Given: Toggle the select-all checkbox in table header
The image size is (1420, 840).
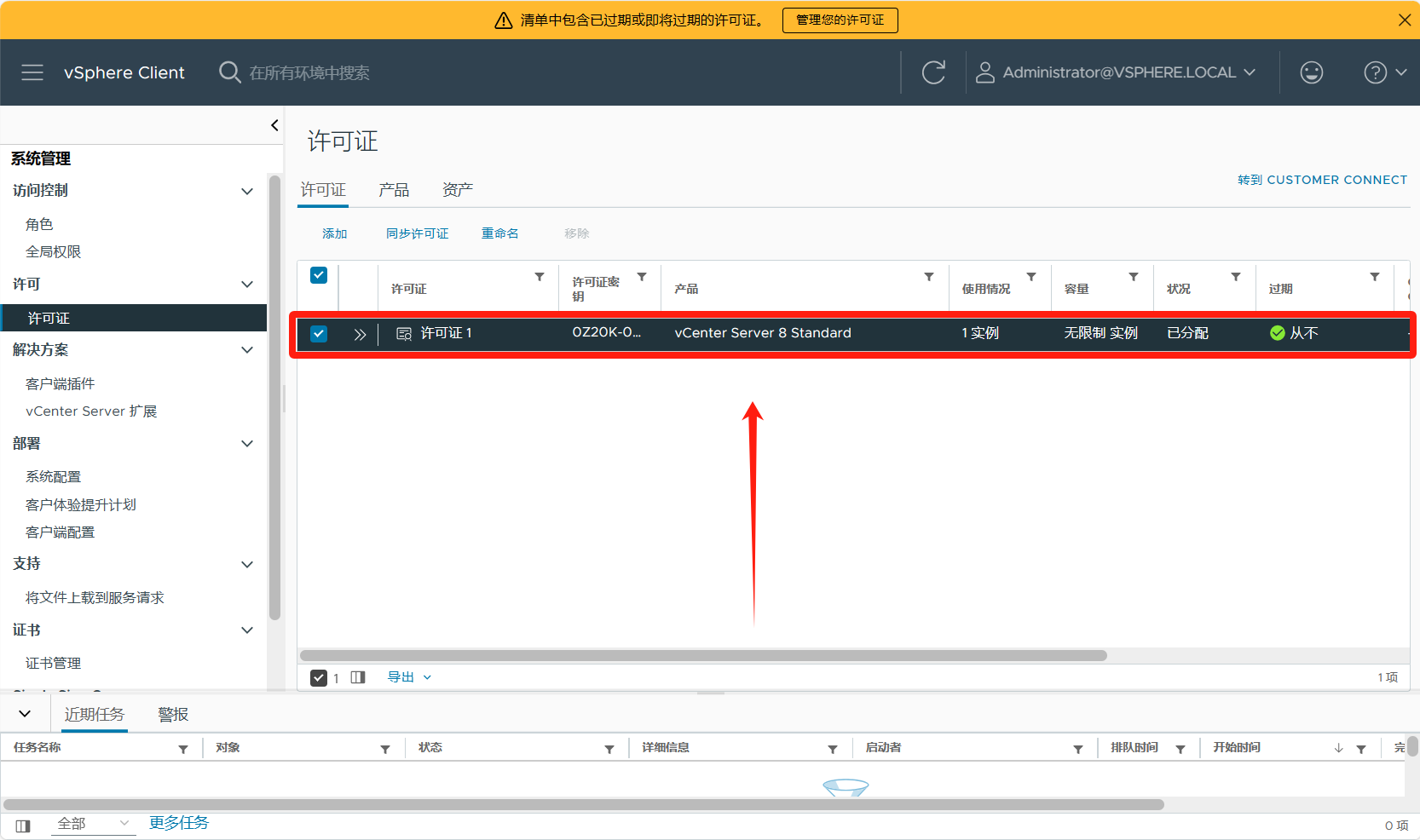Looking at the screenshot, I should click(x=319, y=275).
